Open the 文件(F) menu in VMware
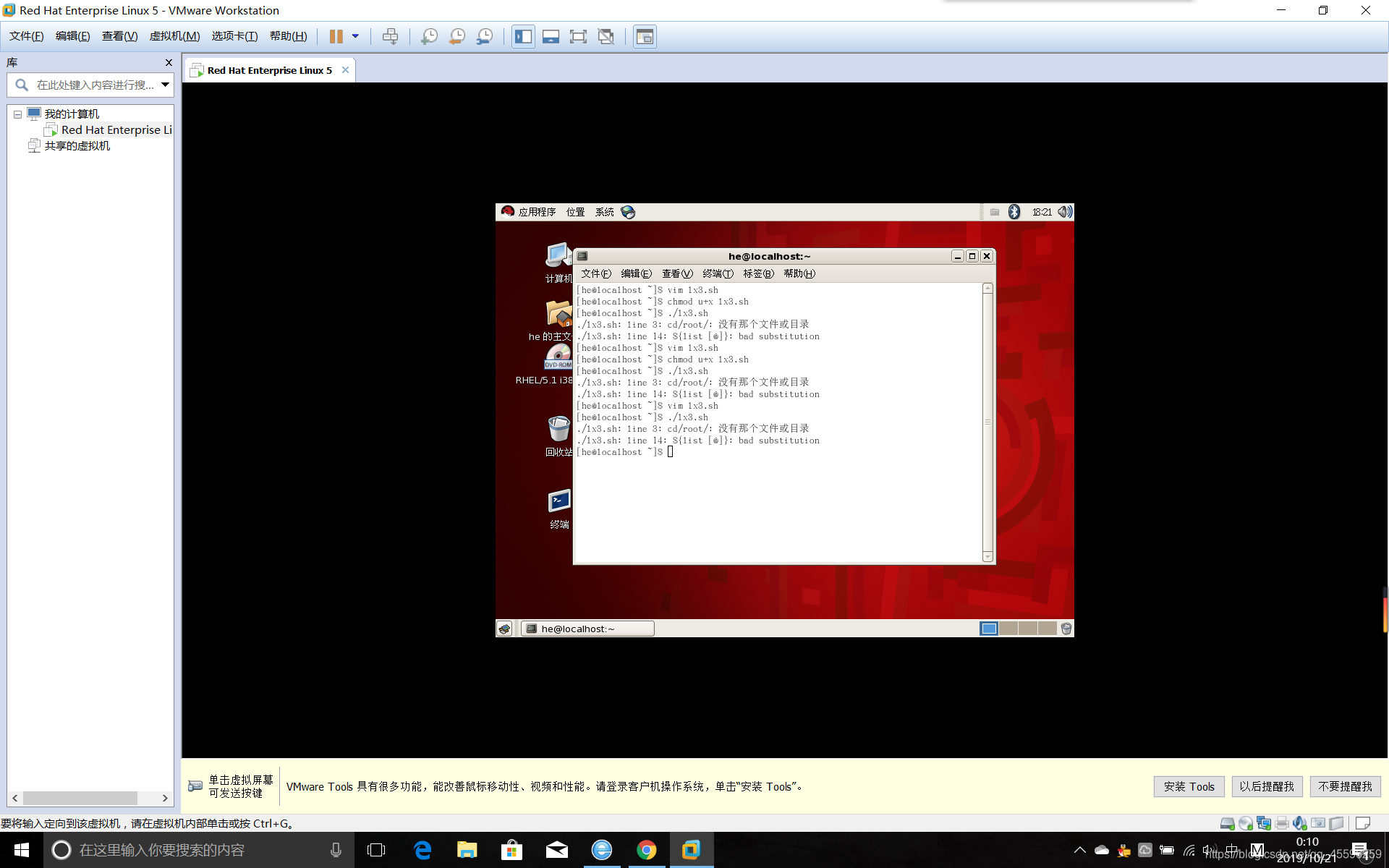 [26, 36]
